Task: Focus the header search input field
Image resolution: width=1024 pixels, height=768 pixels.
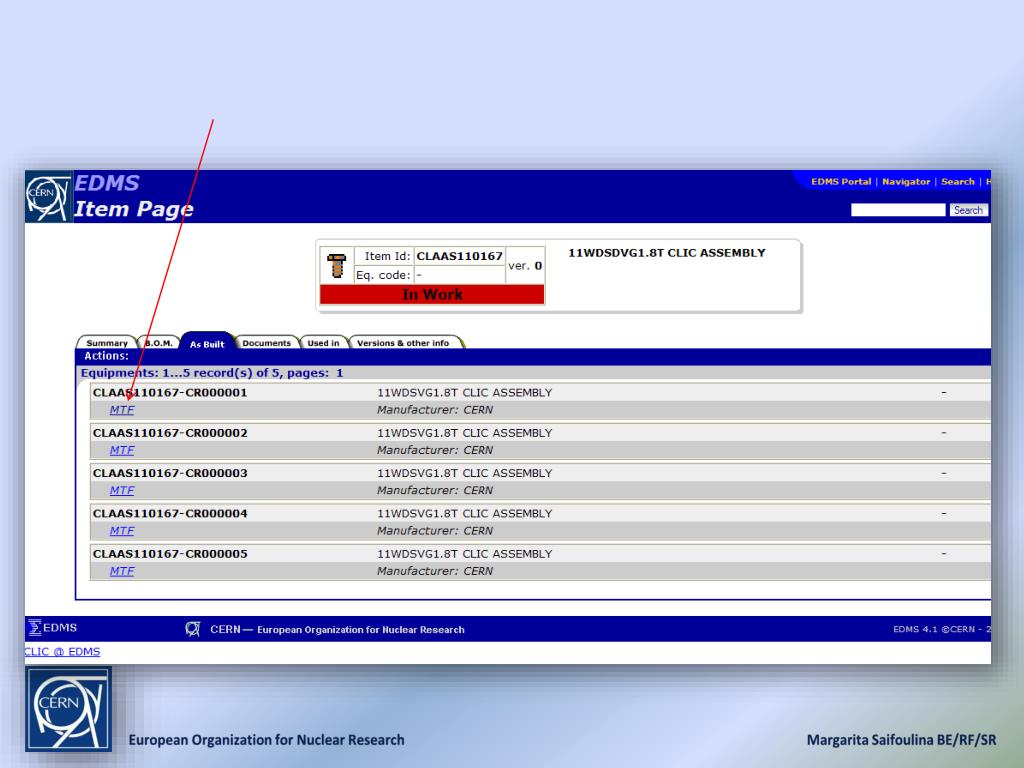Action: click(x=898, y=210)
